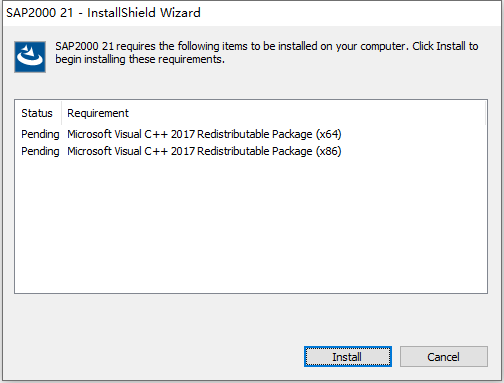This screenshot has width=504, height=383.
Task: Click Pending status of x86 package
Action: coord(40,151)
